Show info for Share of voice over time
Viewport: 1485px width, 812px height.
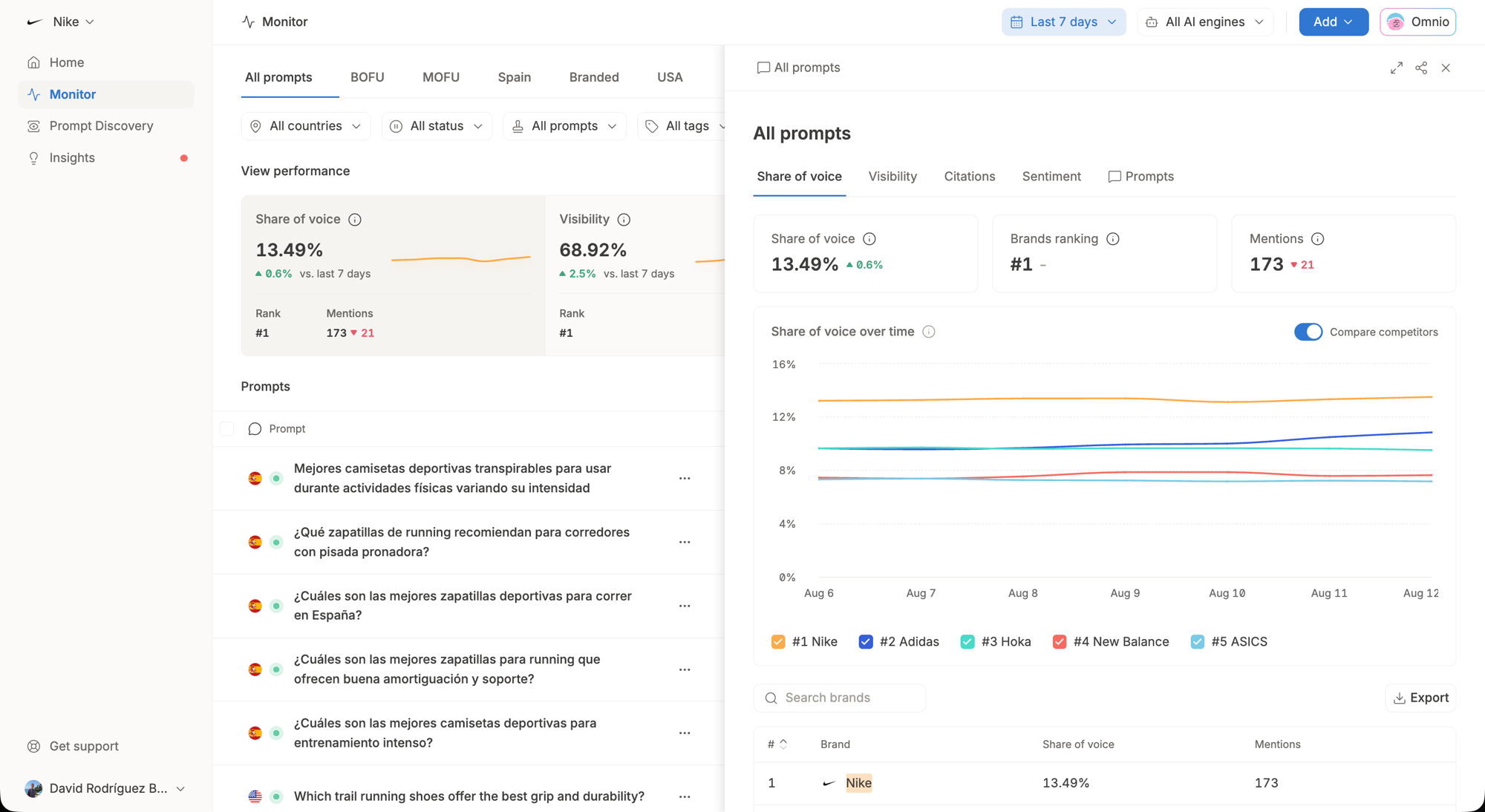coord(929,332)
